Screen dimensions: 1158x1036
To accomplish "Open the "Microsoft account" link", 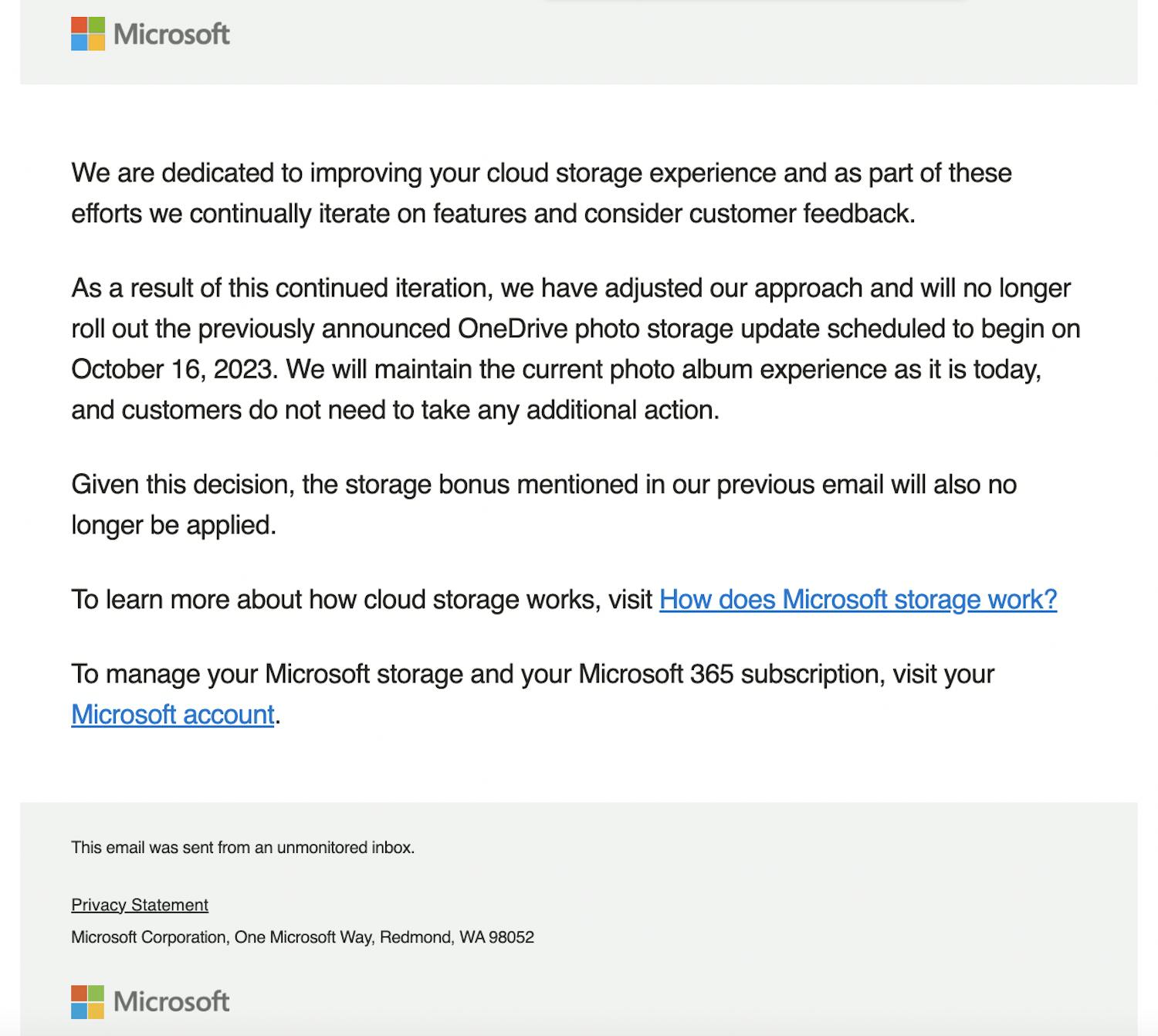I will coord(173,715).
